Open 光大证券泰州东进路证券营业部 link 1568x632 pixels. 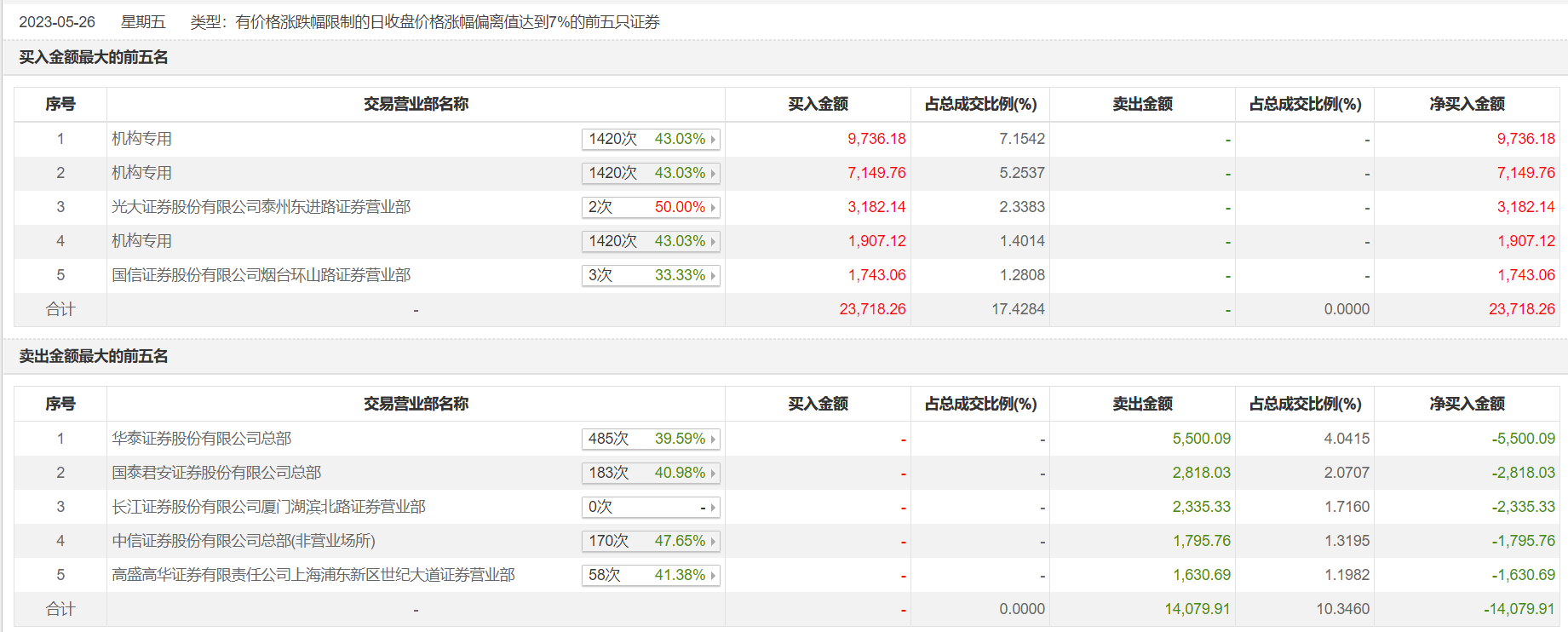coord(261,207)
